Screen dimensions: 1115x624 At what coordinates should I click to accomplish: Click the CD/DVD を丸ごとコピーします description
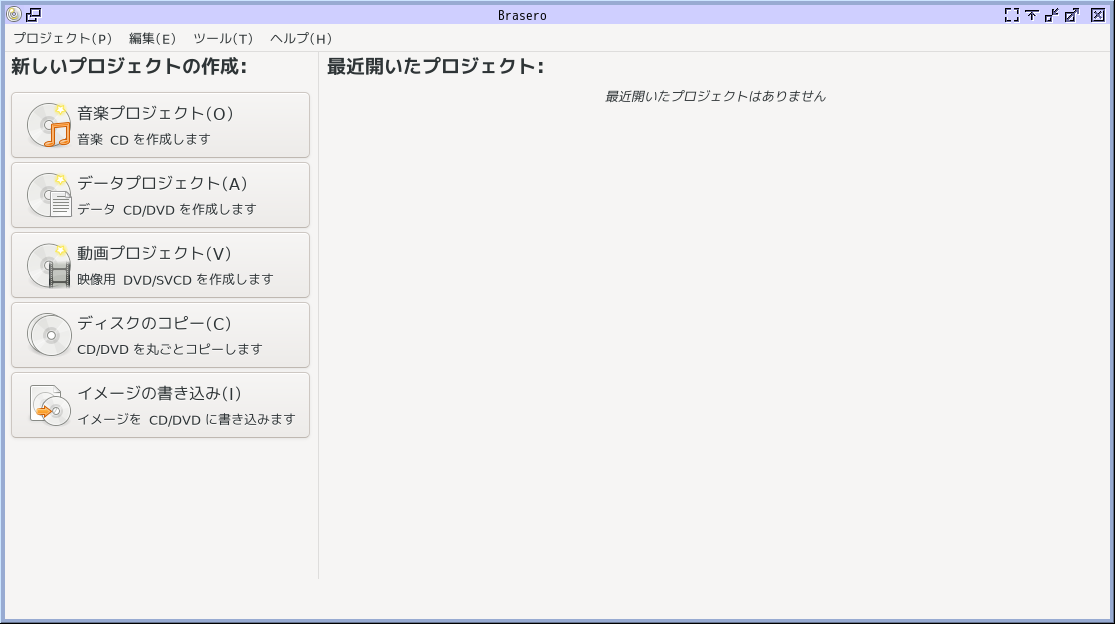(170, 349)
